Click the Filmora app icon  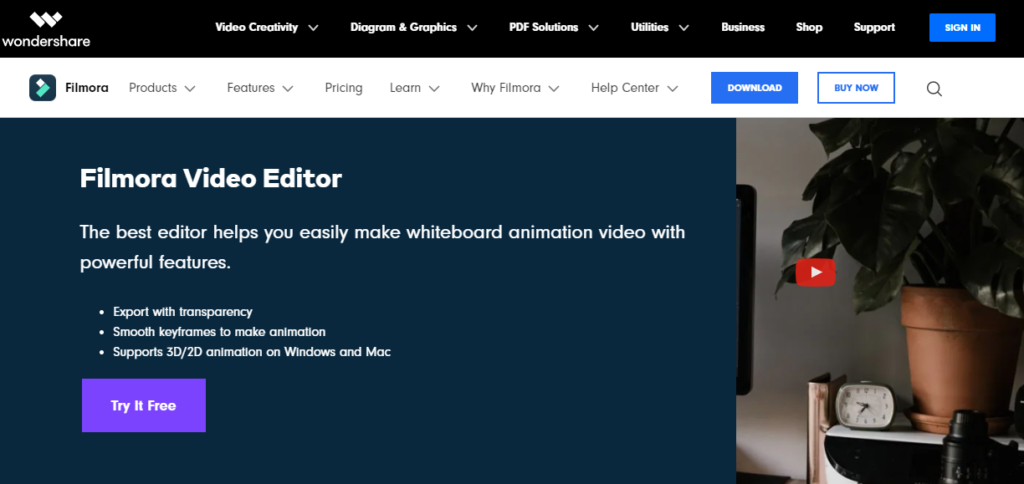click(x=42, y=88)
